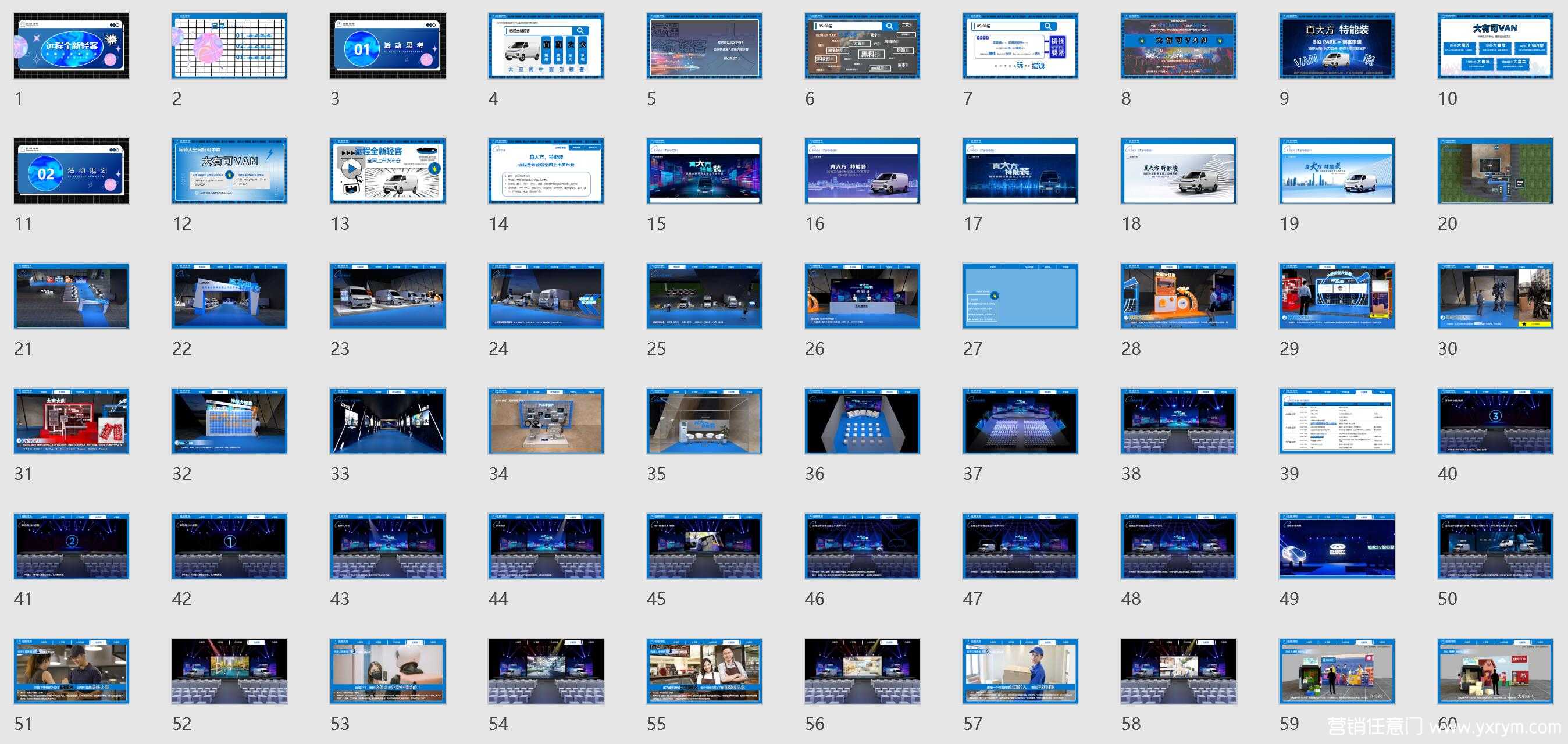Select slide 22 entrance arch thumbnail
Image resolution: width=1568 pixels, height=744 pixels.
point(230,297)
